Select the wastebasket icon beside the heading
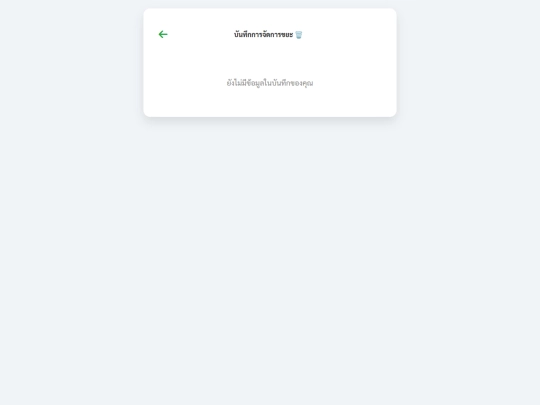Image resolution: width=540 pixels, height=405 pixels. (x=299, y=35)
